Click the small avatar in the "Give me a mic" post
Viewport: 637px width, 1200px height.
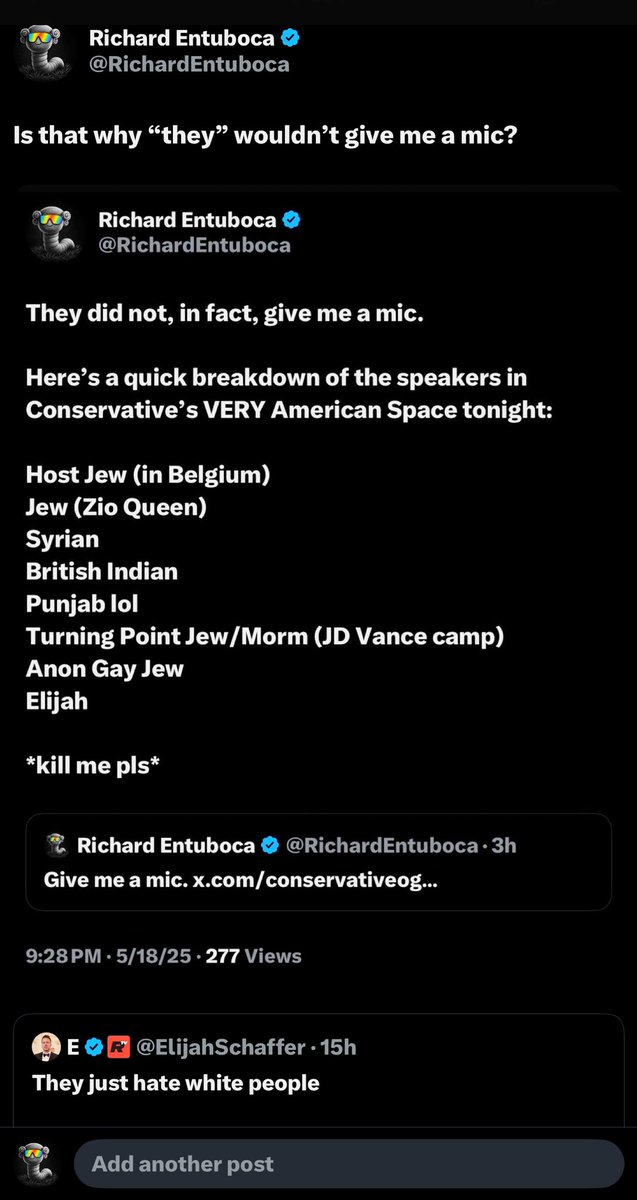point(57,845)
